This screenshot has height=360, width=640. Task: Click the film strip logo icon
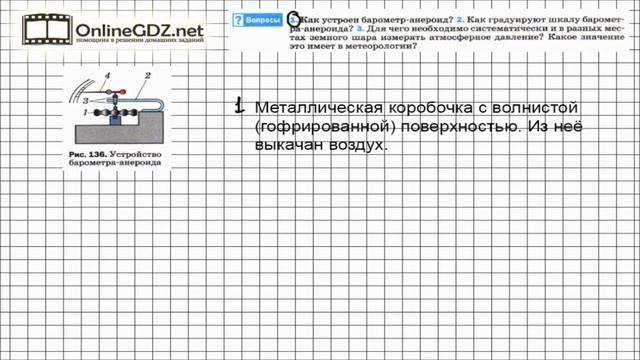tap(47, 29)
